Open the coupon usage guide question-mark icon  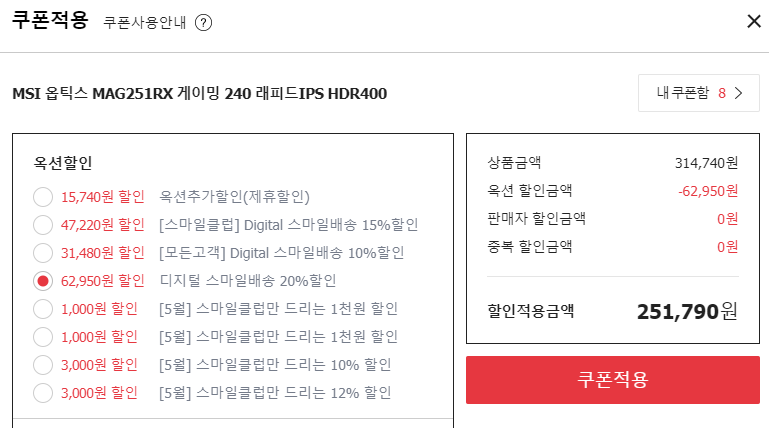point(204,23)
